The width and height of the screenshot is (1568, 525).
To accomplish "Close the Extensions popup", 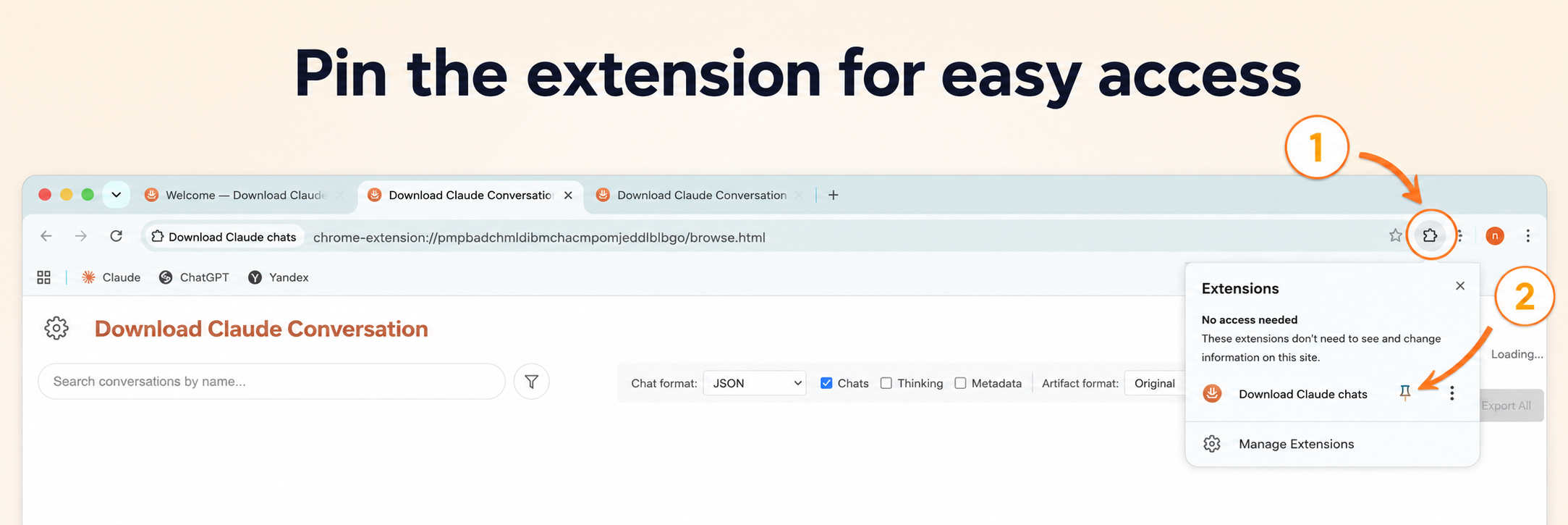I will (1460, 286).
